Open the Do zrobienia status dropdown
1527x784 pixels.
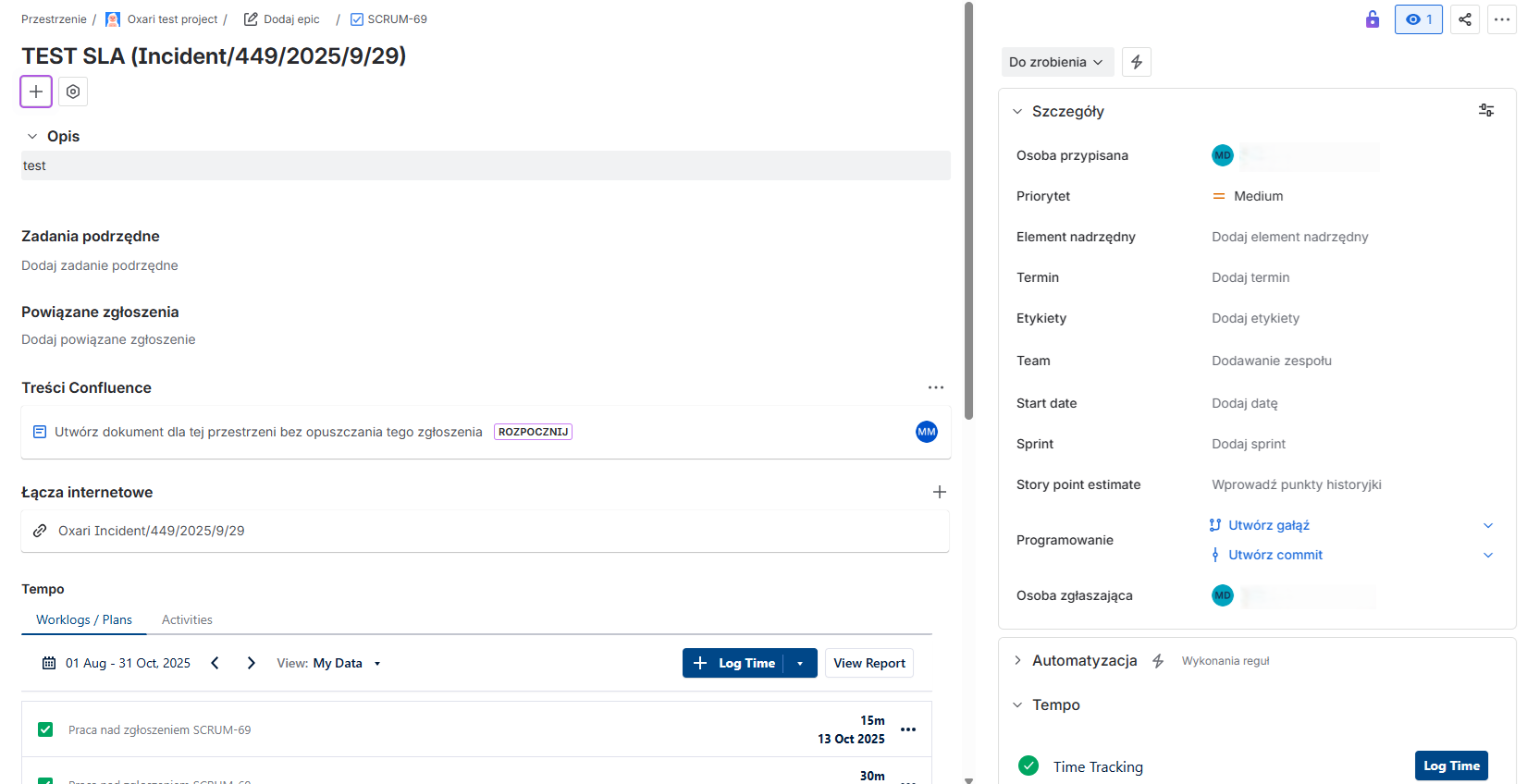click(1056, 62)
